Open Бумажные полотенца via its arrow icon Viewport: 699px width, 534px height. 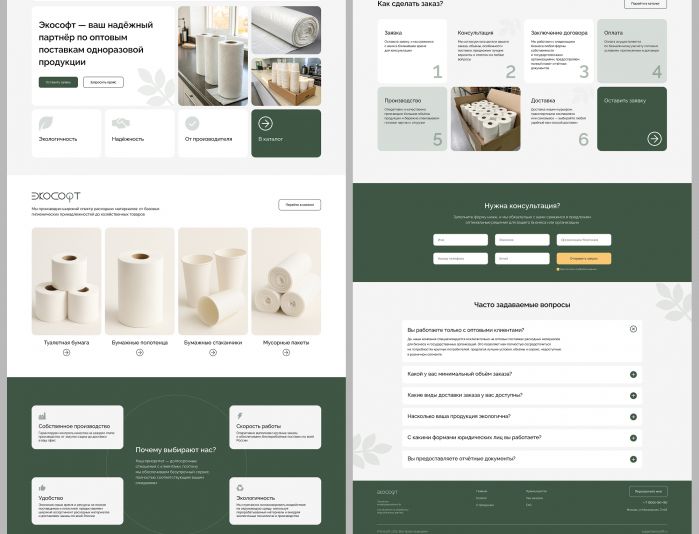pyautogui.click(x=140, y=353)
